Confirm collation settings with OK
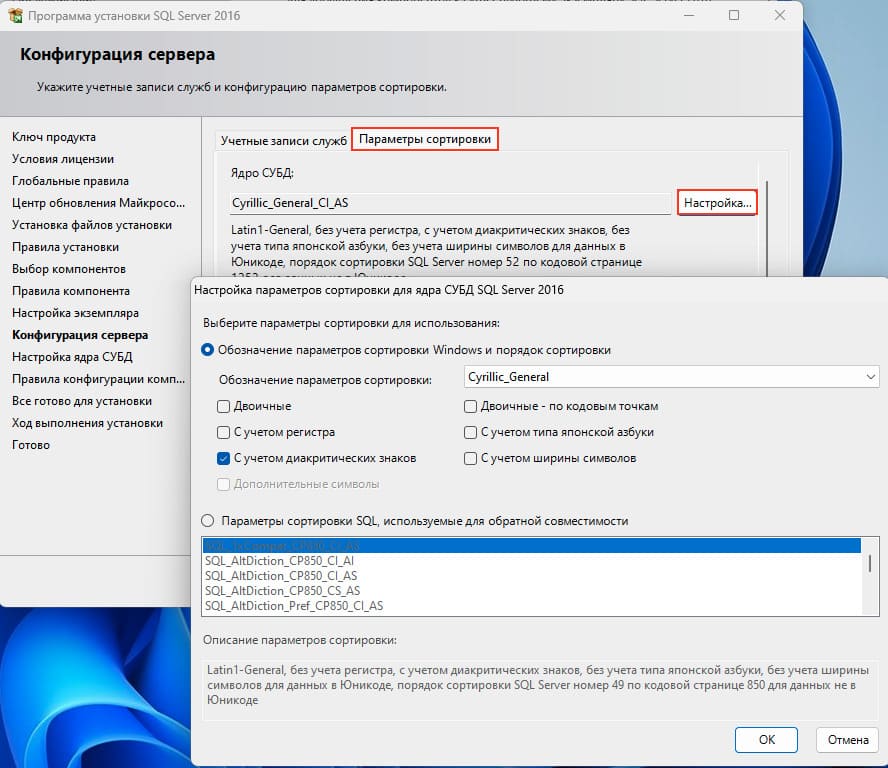 tap(766, 740)
